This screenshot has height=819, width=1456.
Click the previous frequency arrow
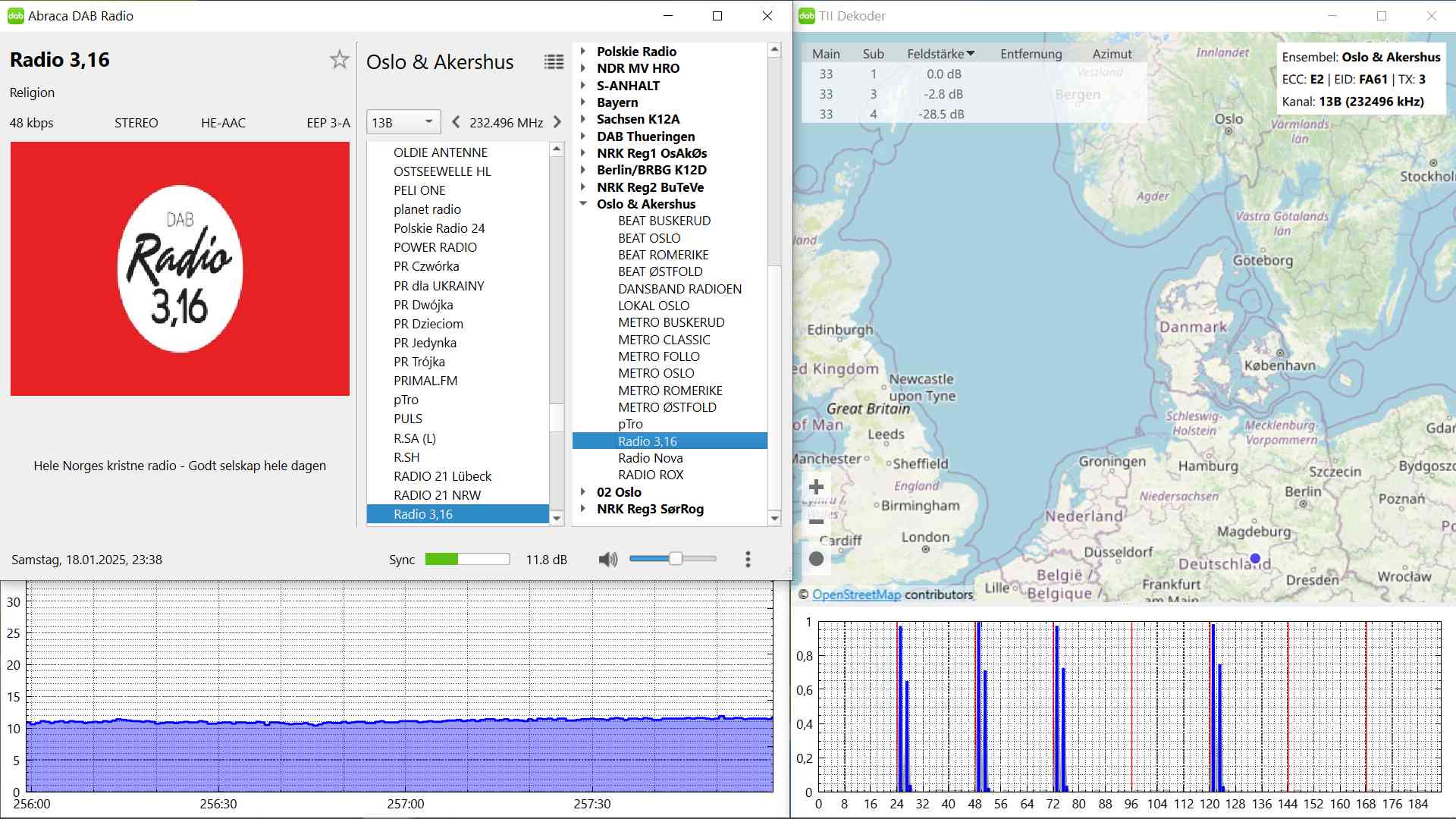(x=456, y=122)
